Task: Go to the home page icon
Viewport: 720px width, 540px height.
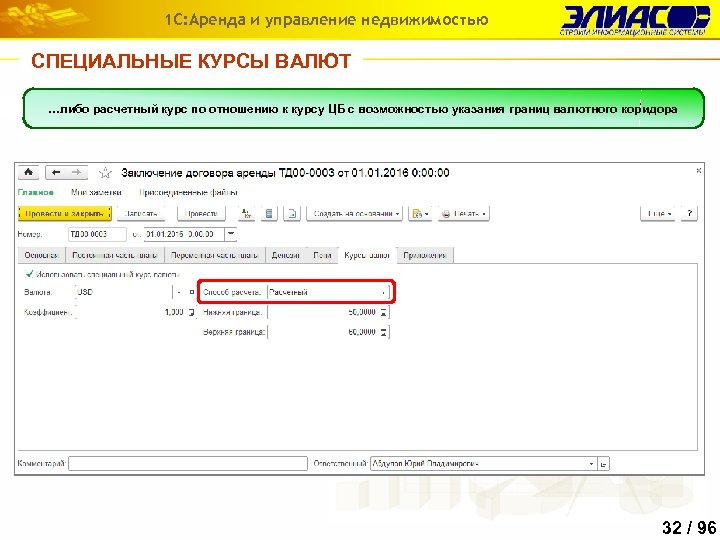Action: (x=28, y=173)
